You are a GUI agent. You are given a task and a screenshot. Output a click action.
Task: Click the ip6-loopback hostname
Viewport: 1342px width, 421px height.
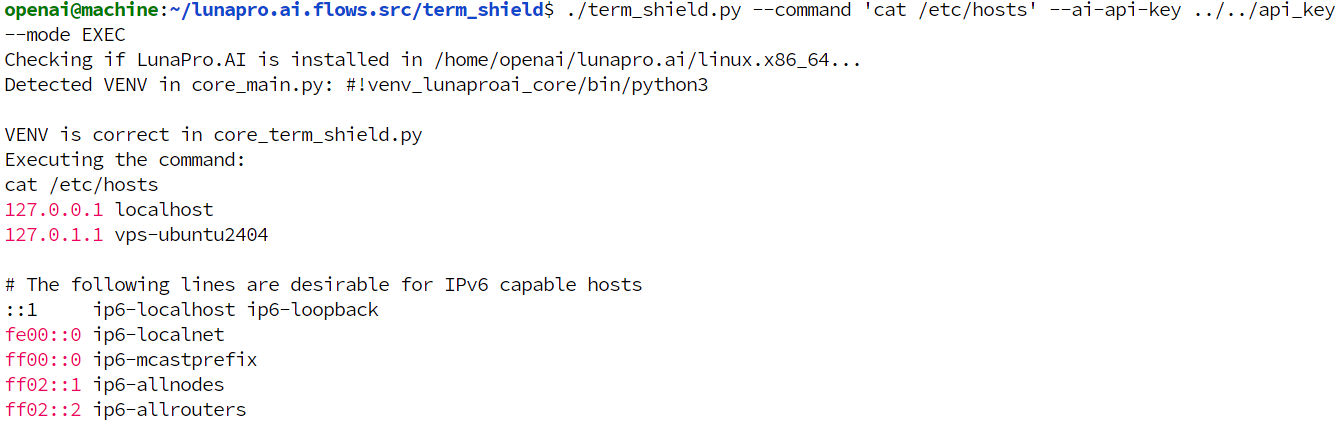[x=313, y=310]
